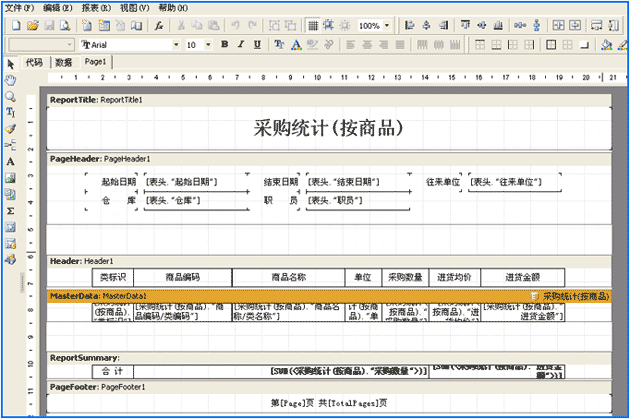Select the 合 计 summary cell
Image resolution: width=630 pixels, height=419 pixels.
point(112,372)
